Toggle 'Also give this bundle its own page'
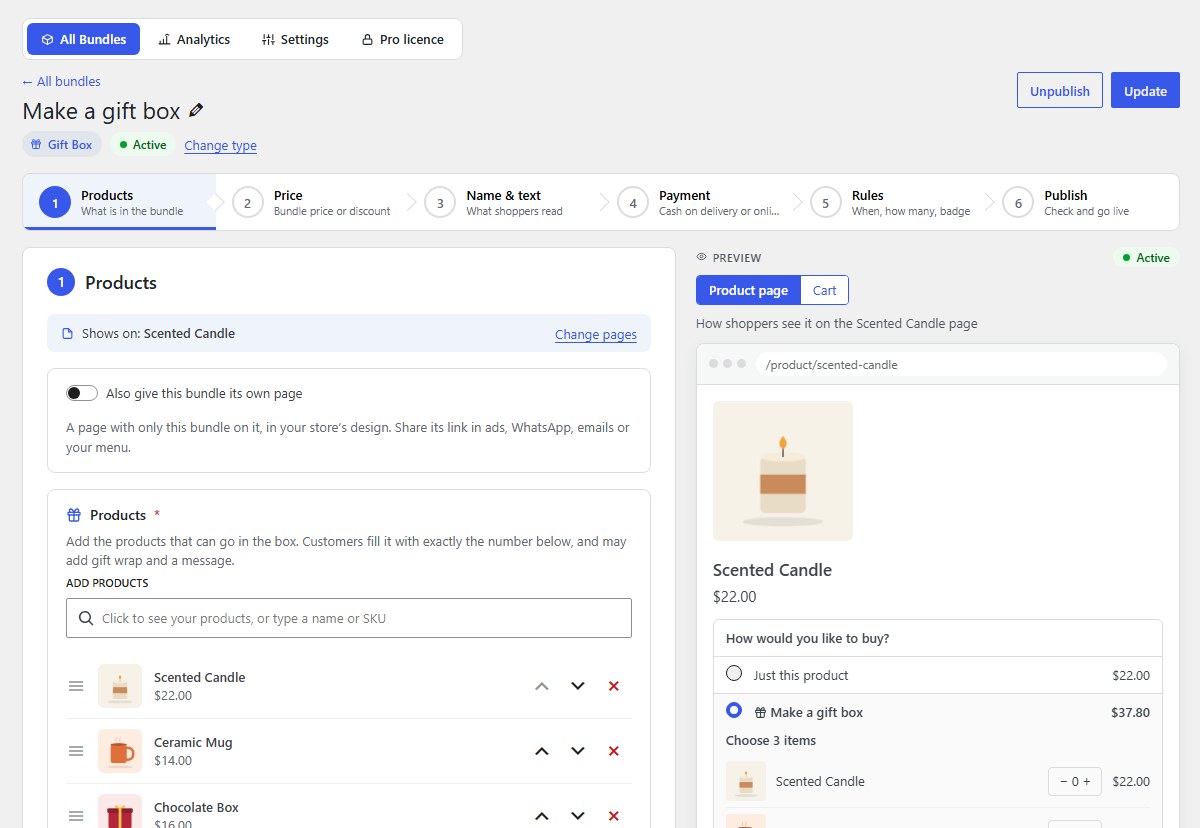 pyautogui.click(x=82, y=393)
